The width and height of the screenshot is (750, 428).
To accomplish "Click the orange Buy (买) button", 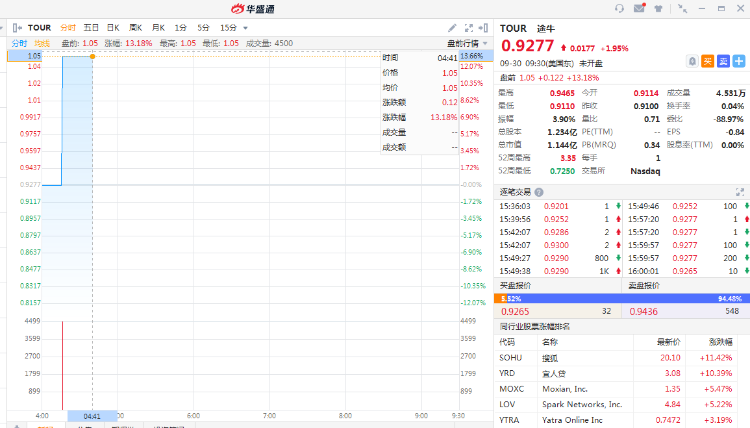I will [707, 62].
